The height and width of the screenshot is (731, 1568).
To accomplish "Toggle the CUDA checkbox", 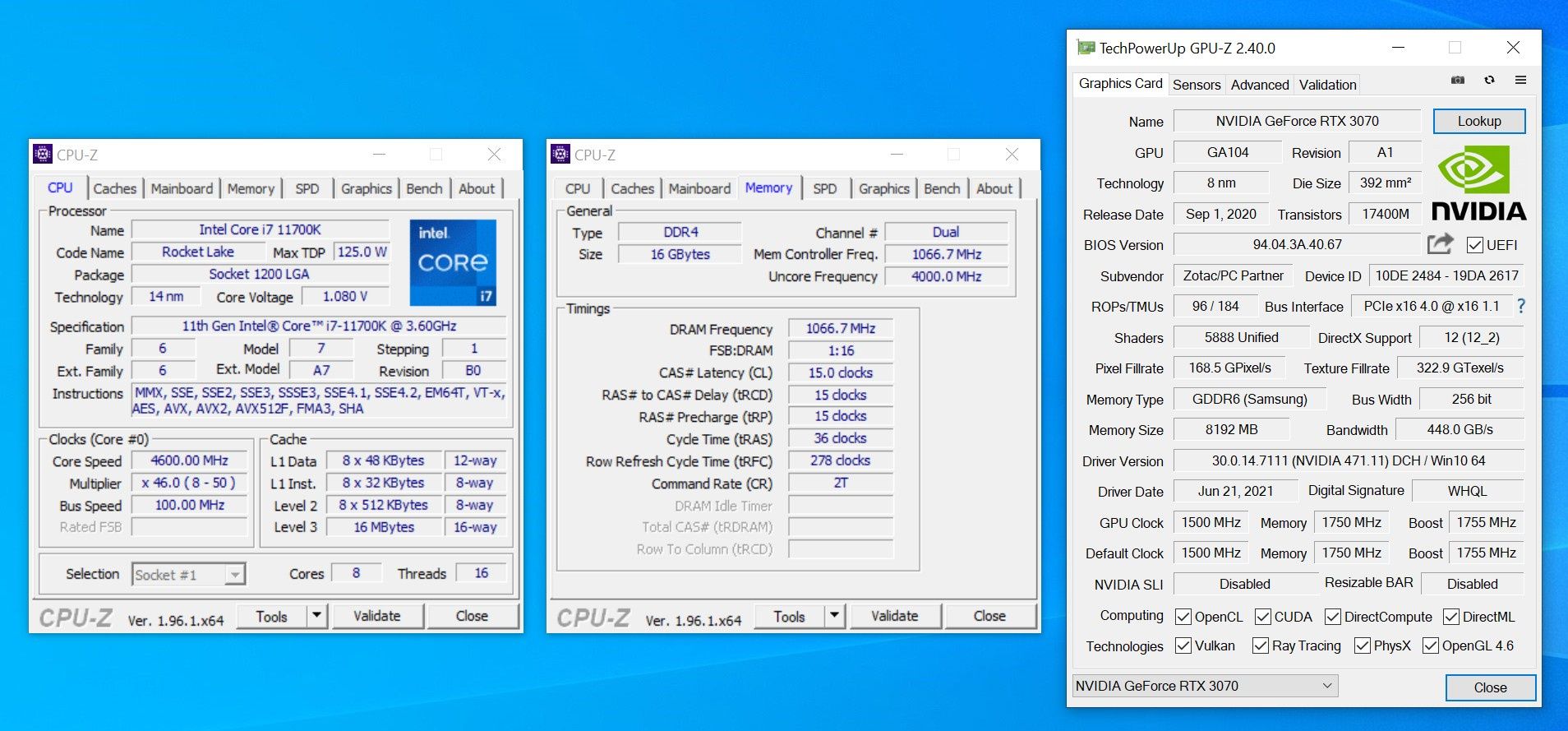I will [1263, 617].
